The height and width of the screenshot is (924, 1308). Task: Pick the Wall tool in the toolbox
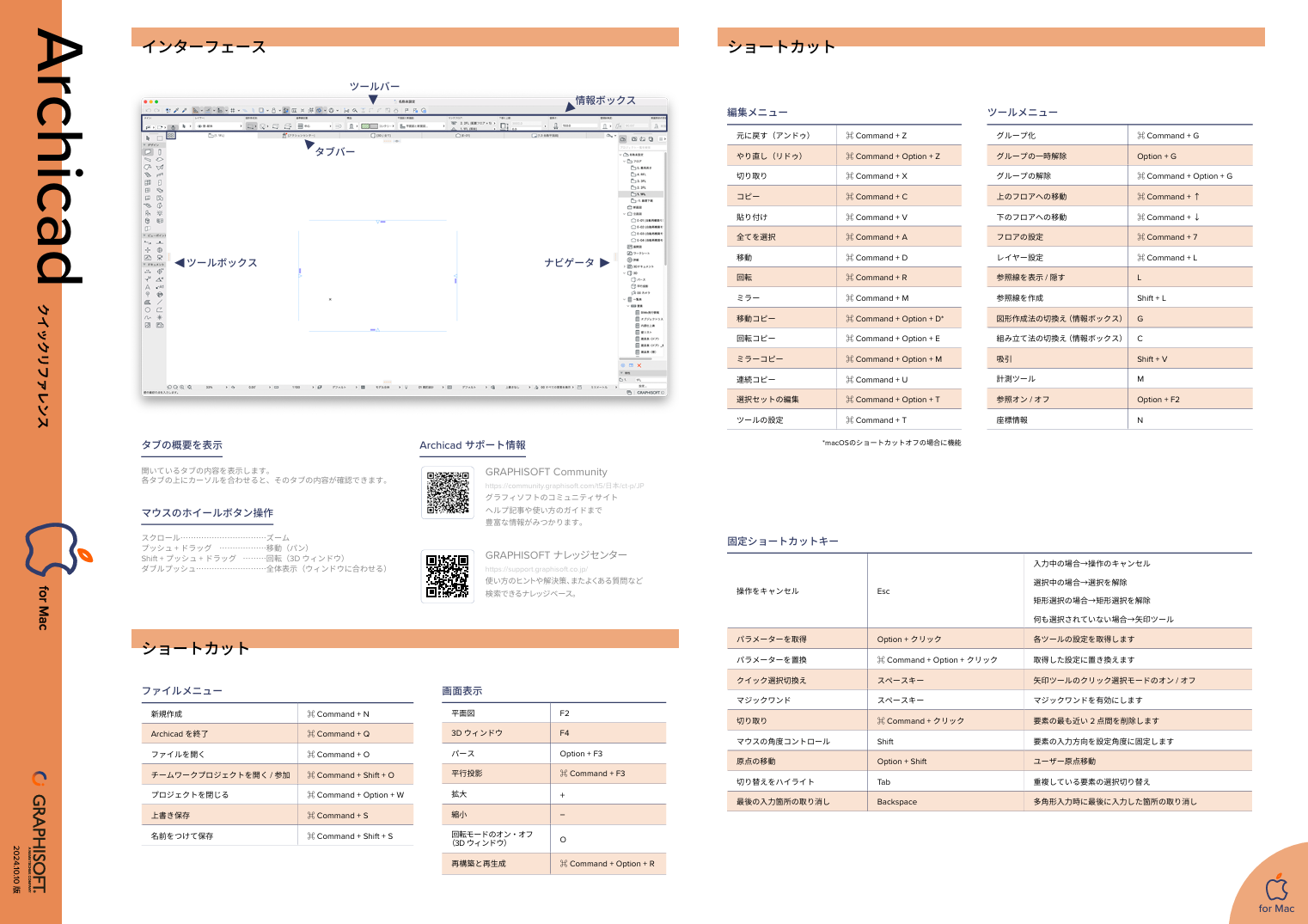(148, 152)
